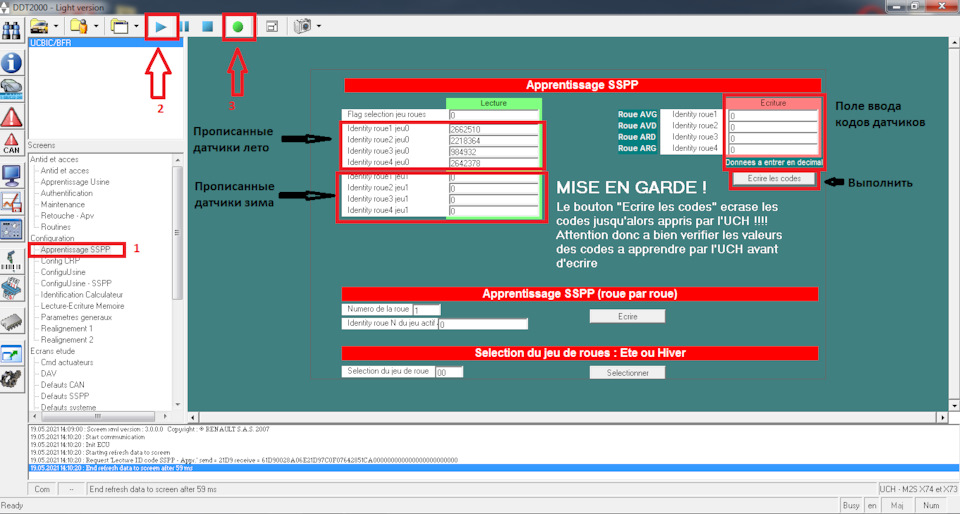
Task: Open the red warning triangle icon
Action: tap(12, 116)
